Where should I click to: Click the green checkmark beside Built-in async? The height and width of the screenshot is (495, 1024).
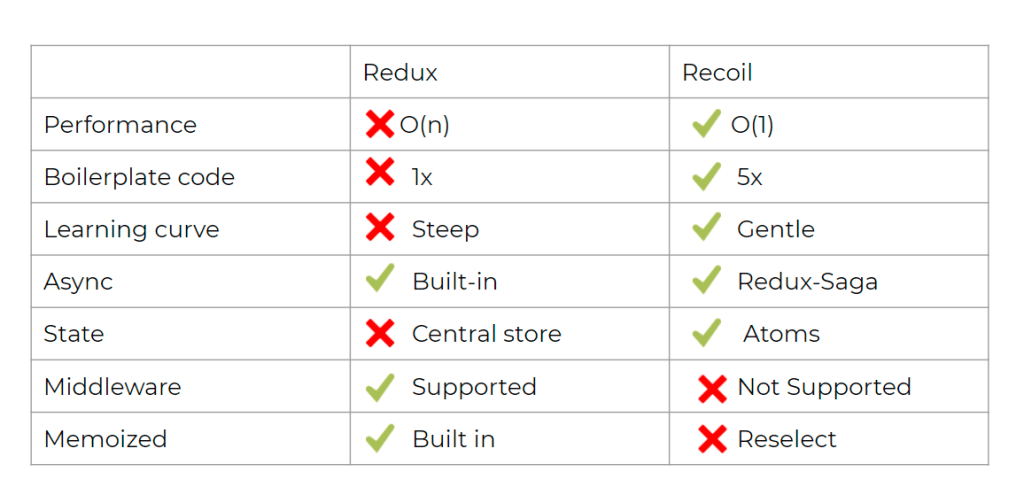[x=380, y=280]
